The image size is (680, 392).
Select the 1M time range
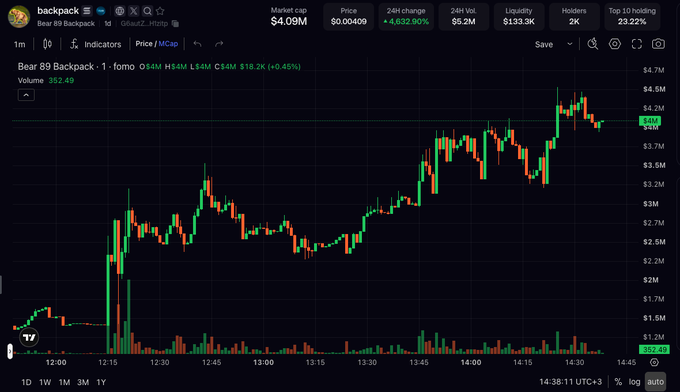64,382
